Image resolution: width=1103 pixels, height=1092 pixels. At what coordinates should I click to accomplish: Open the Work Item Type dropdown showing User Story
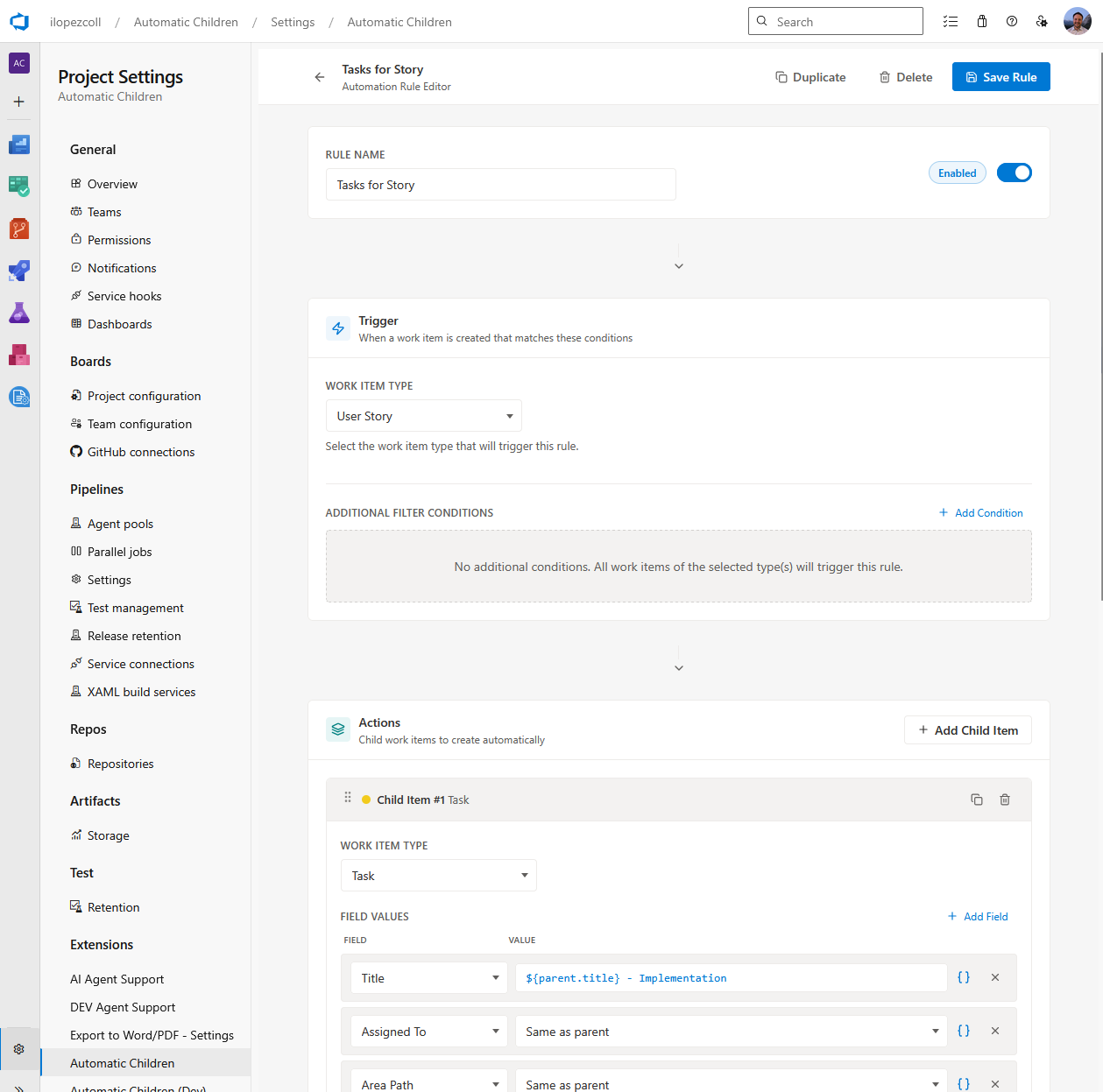423,415
